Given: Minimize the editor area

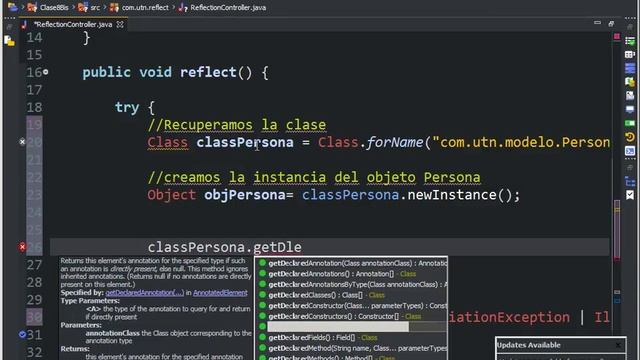Looking at the screenshot, I should [597, 23].
